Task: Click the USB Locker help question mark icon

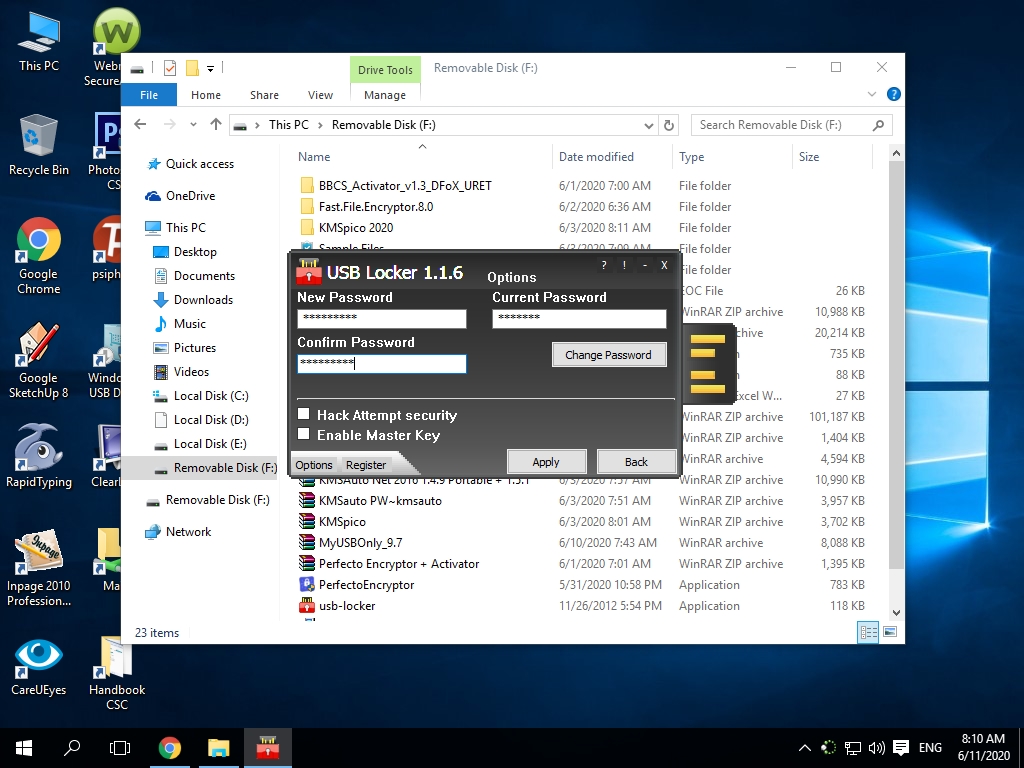Action: [603, 265]
